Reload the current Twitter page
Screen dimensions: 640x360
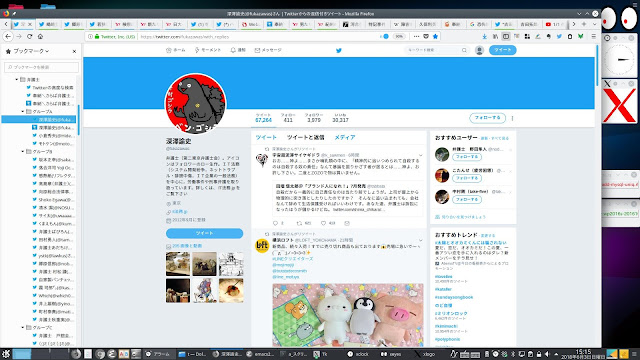[29, 36]
